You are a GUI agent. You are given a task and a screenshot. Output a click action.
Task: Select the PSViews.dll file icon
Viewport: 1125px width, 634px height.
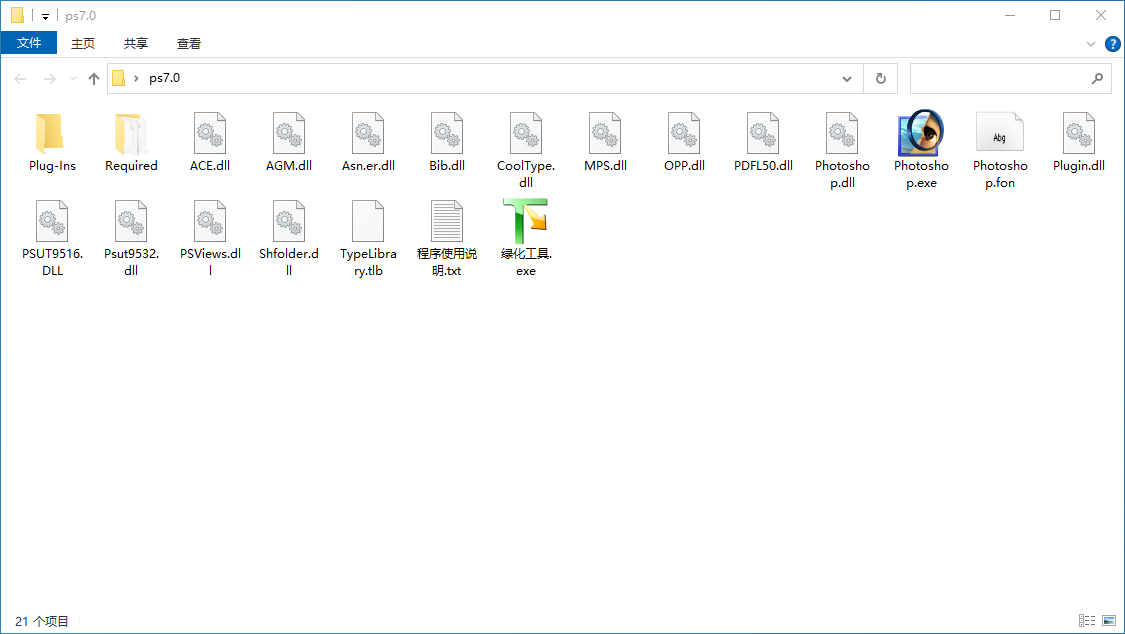click(210, 221)
